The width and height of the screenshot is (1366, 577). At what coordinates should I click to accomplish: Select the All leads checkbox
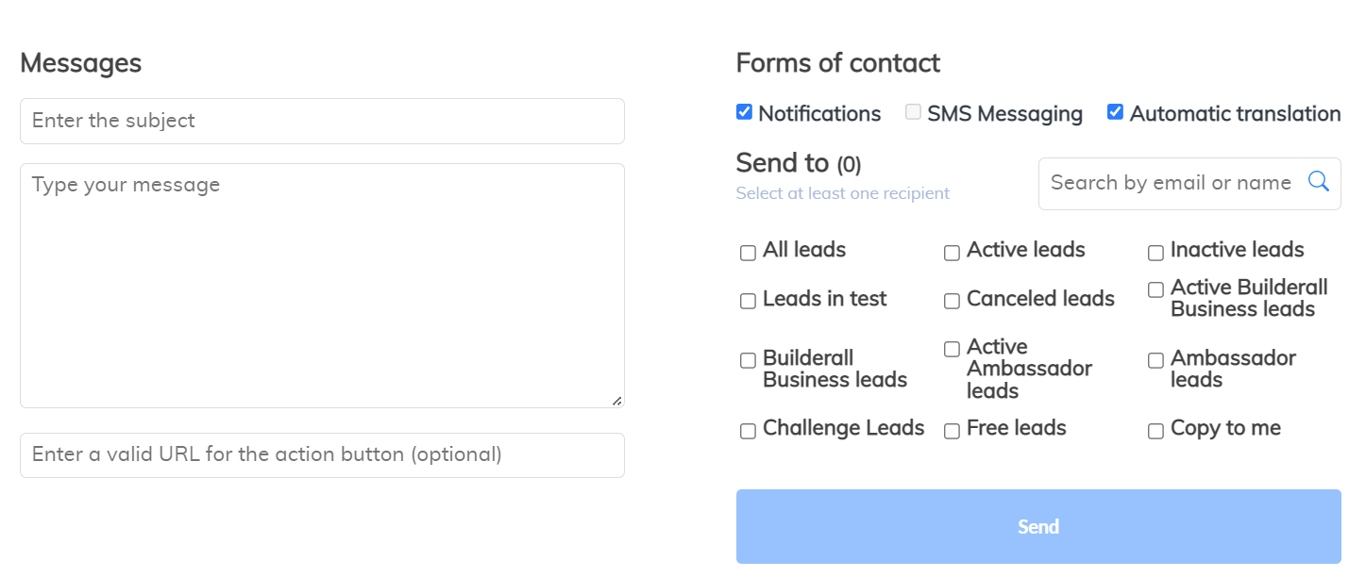click(x=748, y=253)
